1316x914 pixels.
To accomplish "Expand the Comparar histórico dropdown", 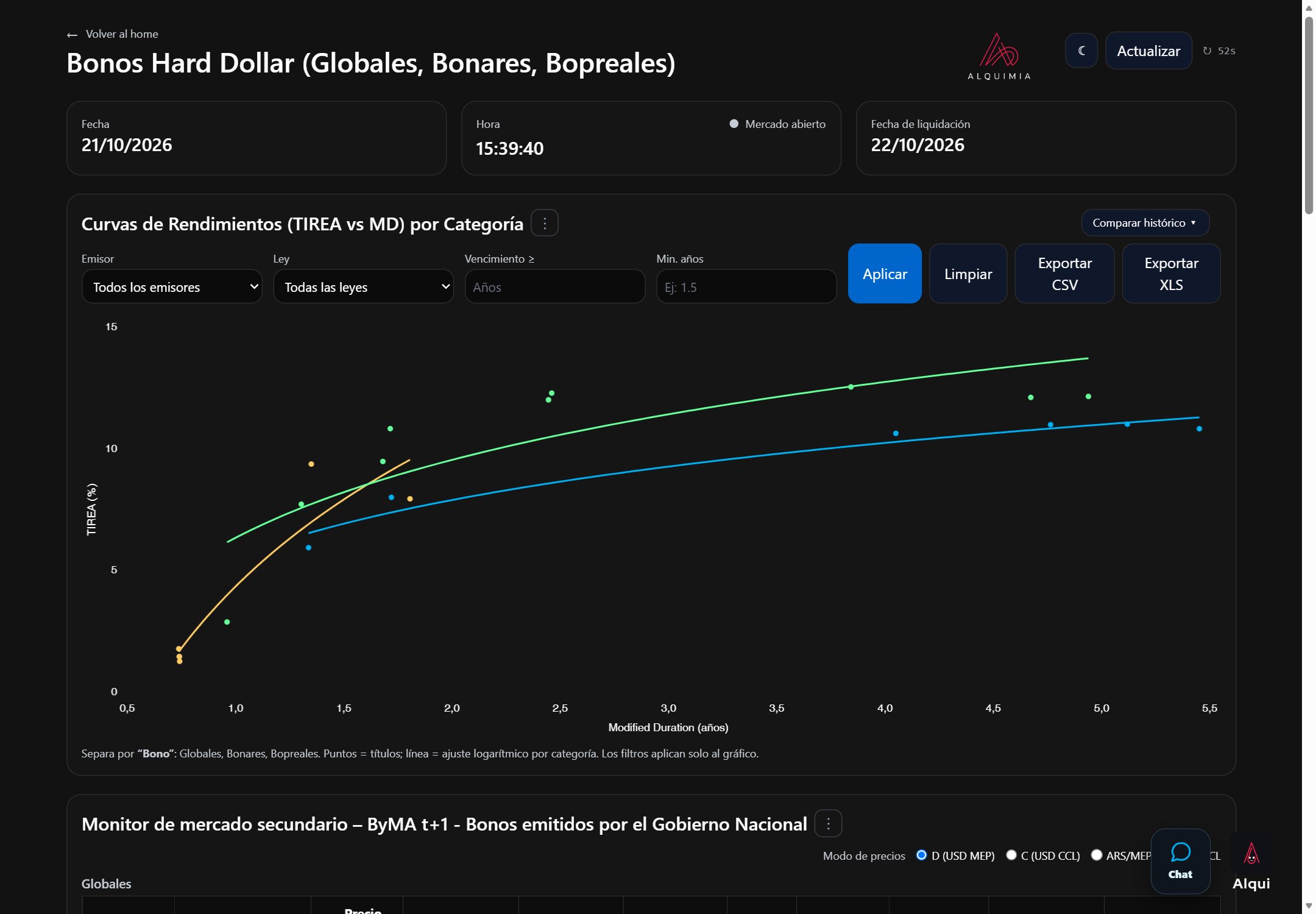I will [x=1145, y=222].
